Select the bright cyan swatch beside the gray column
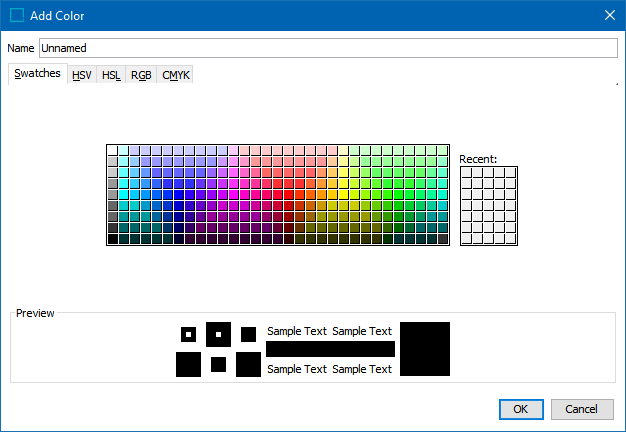The height and width of the screenshot is (432, 626). [123, 194]
